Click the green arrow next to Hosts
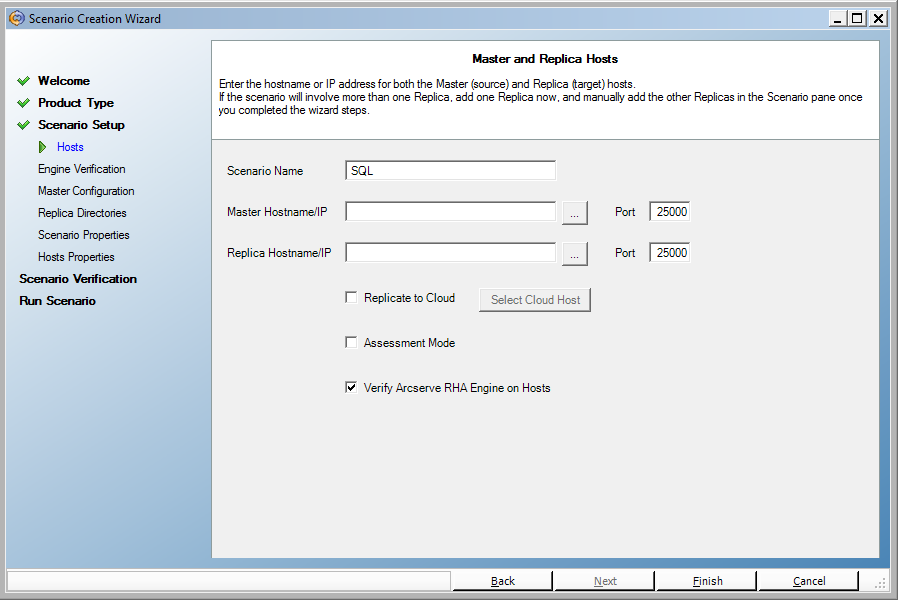Image resolution: width=898 pixels, height=600 pixels. point(42,147)
